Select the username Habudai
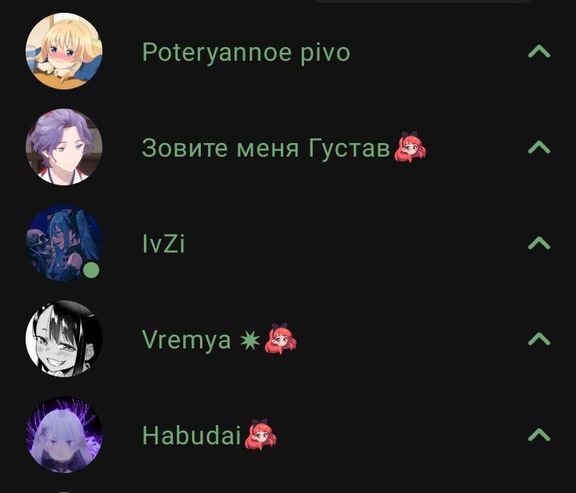Image resolution: width=576 pixels, height=493 pixels. [x=191, y=435]
